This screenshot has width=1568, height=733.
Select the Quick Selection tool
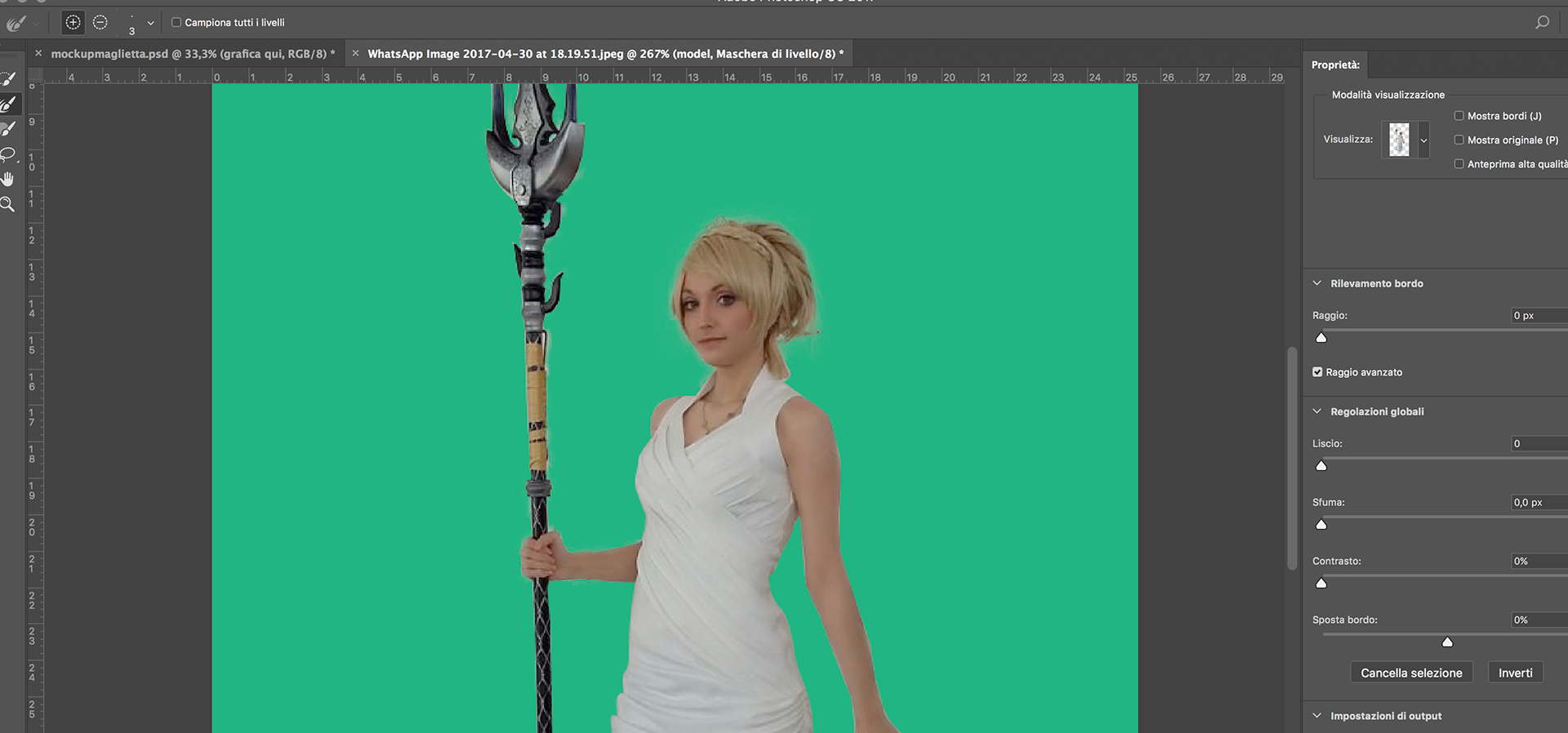coord(8,79)
